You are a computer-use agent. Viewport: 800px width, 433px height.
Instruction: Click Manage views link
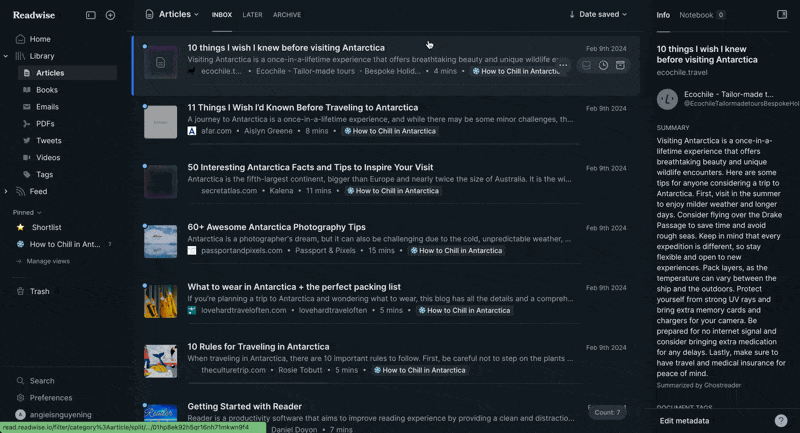pos(48,261)
